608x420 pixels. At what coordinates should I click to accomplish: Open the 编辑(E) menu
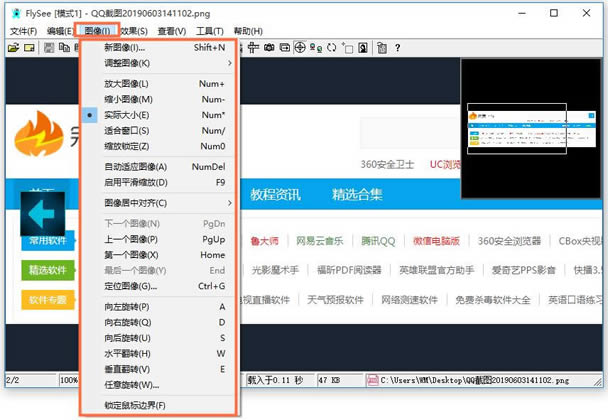[60, 31]
